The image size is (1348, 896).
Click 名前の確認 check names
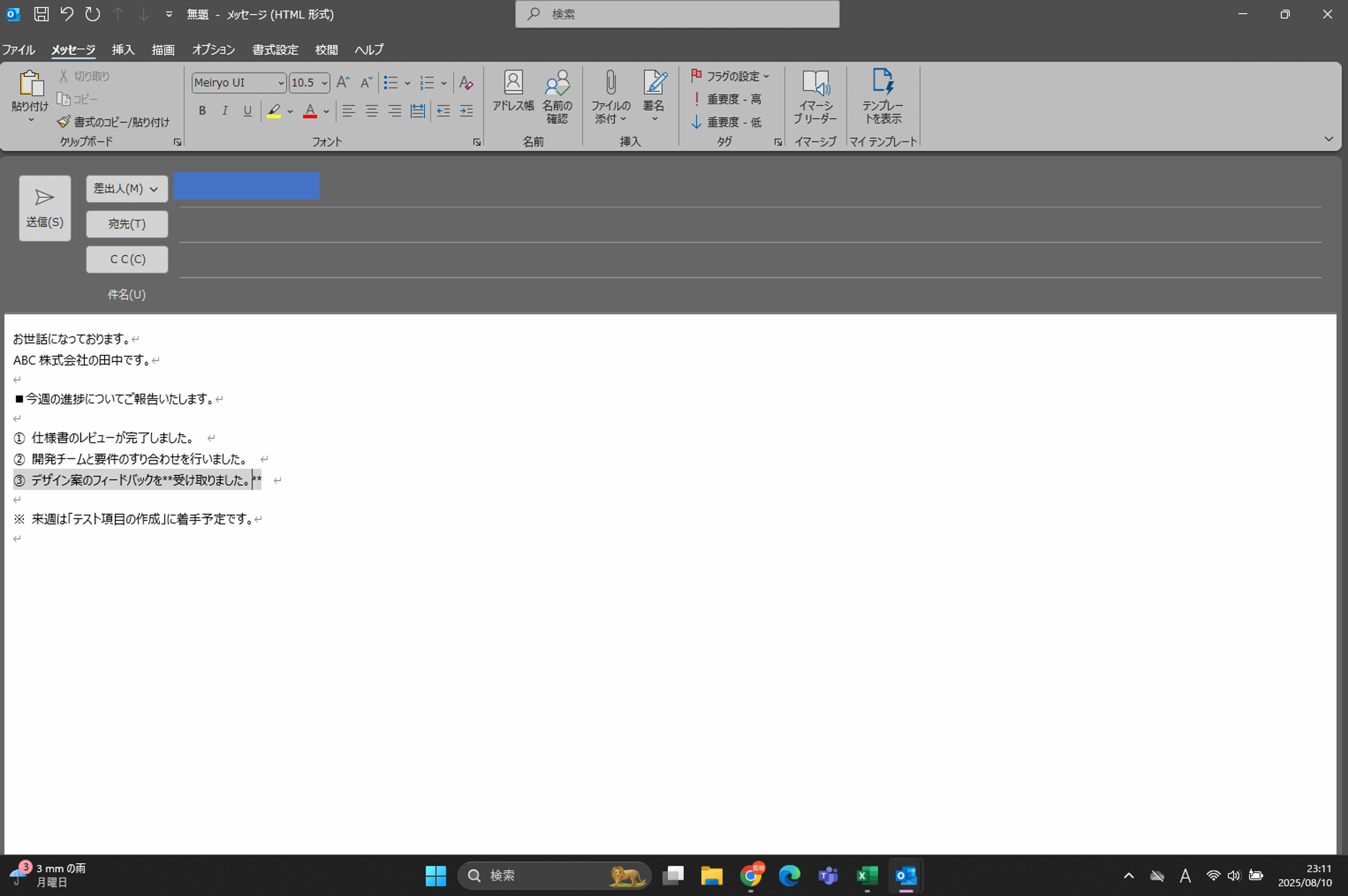click(557, 97)
